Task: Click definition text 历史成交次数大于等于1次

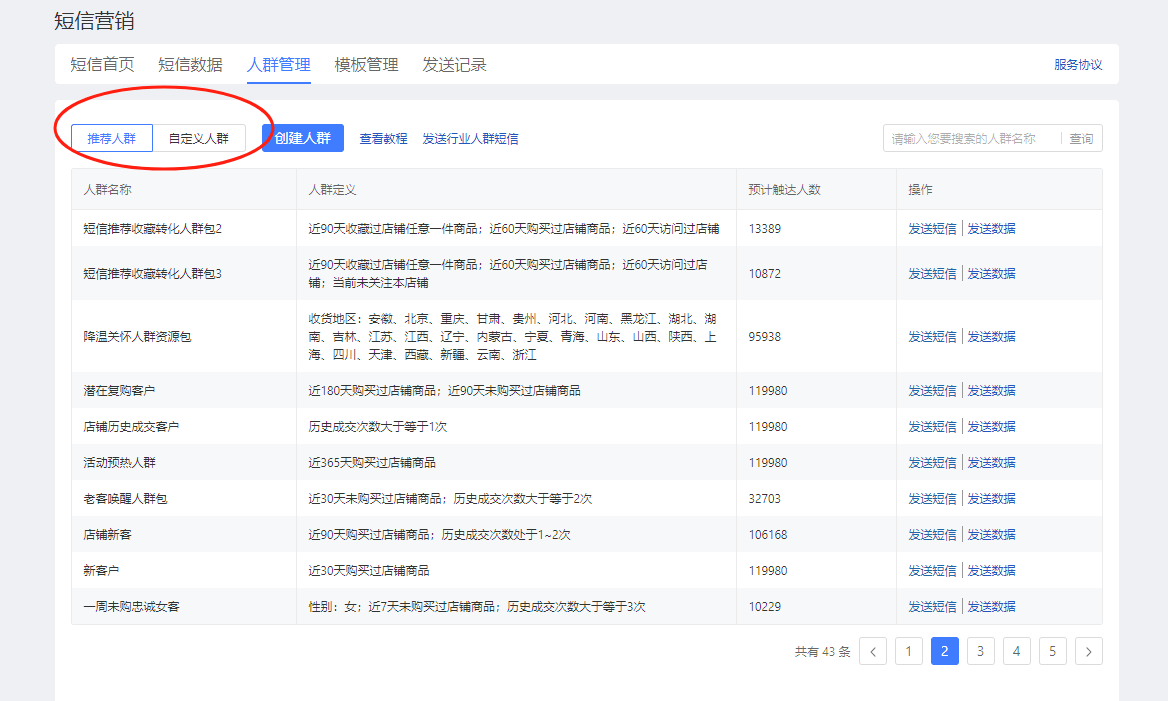Action: pyautogui.click(x=378, y=427)
